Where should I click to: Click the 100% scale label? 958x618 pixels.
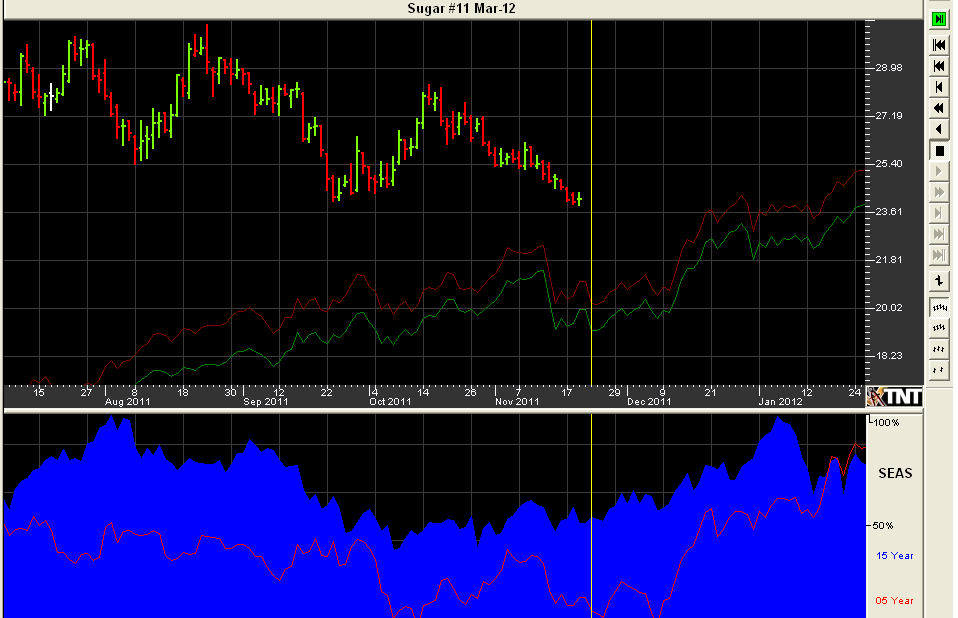886,423
